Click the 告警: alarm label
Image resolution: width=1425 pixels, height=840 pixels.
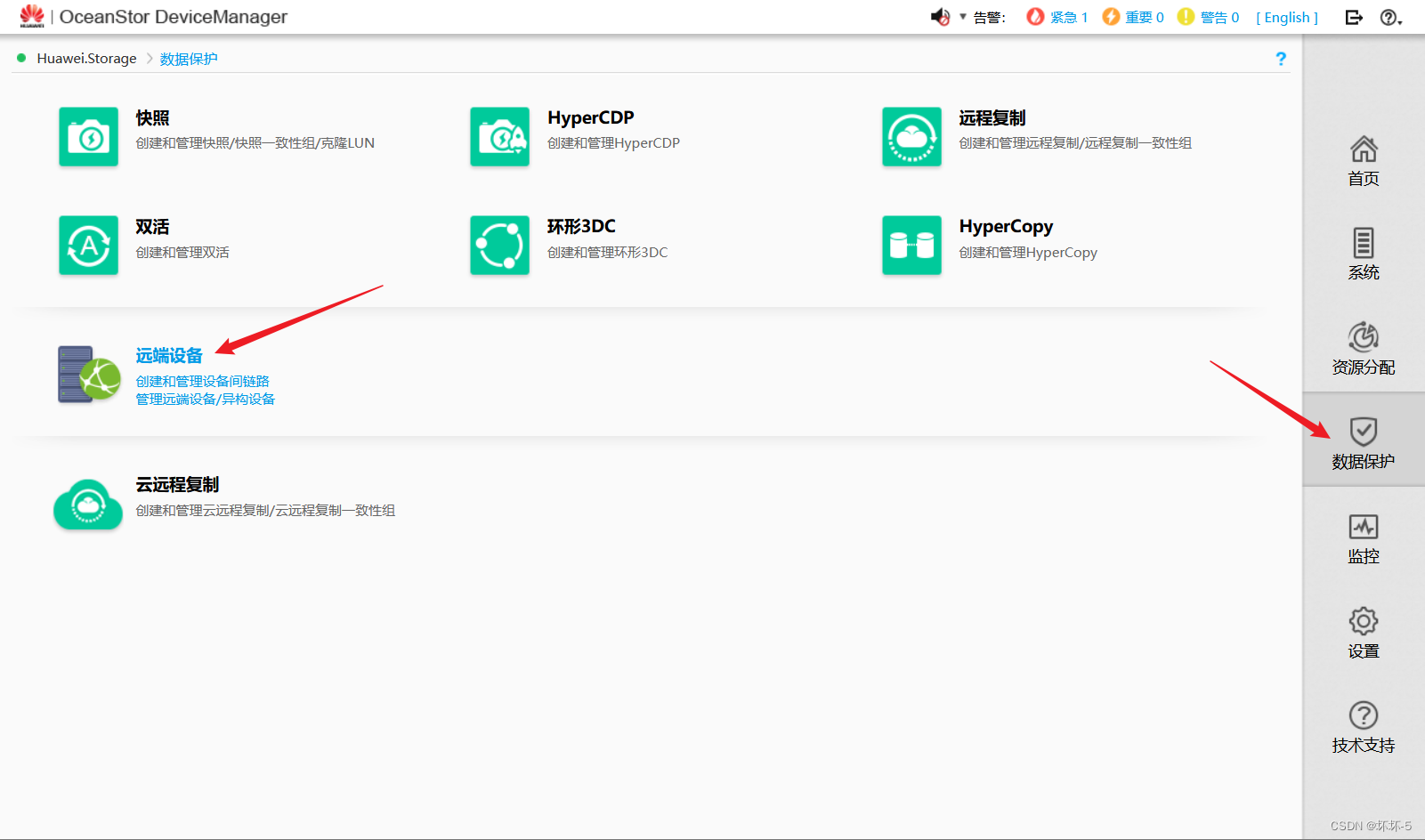tap(989, 17)
